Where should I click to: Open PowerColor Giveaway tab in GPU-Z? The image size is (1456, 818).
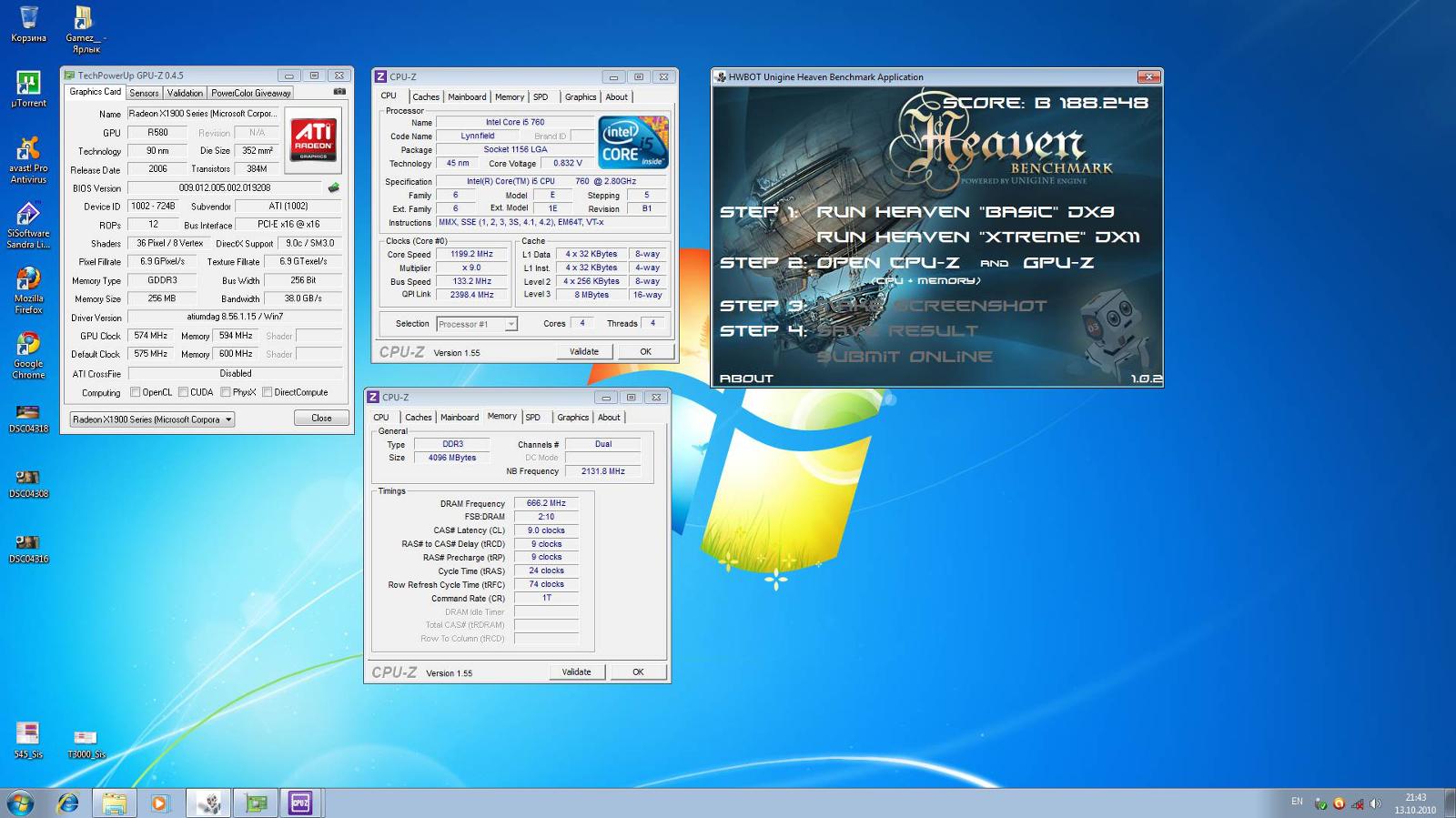(x=251, y=93)
